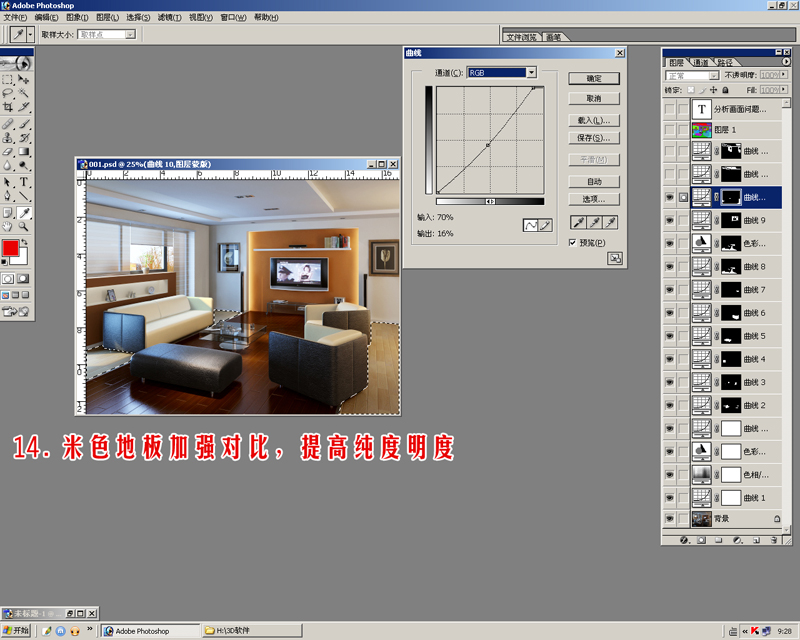This screenshot has height=640, width=800.
Task: Select the Pen tool
Action: (x=8, y=196)
